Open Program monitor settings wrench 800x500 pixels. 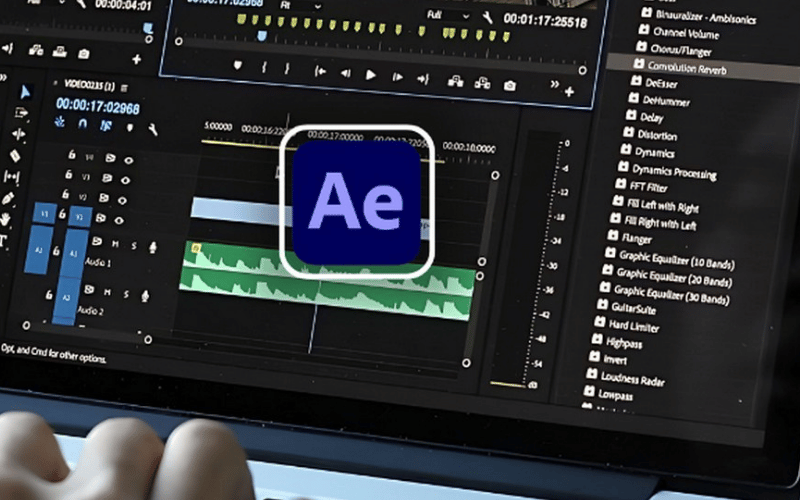tap(487, 18)
